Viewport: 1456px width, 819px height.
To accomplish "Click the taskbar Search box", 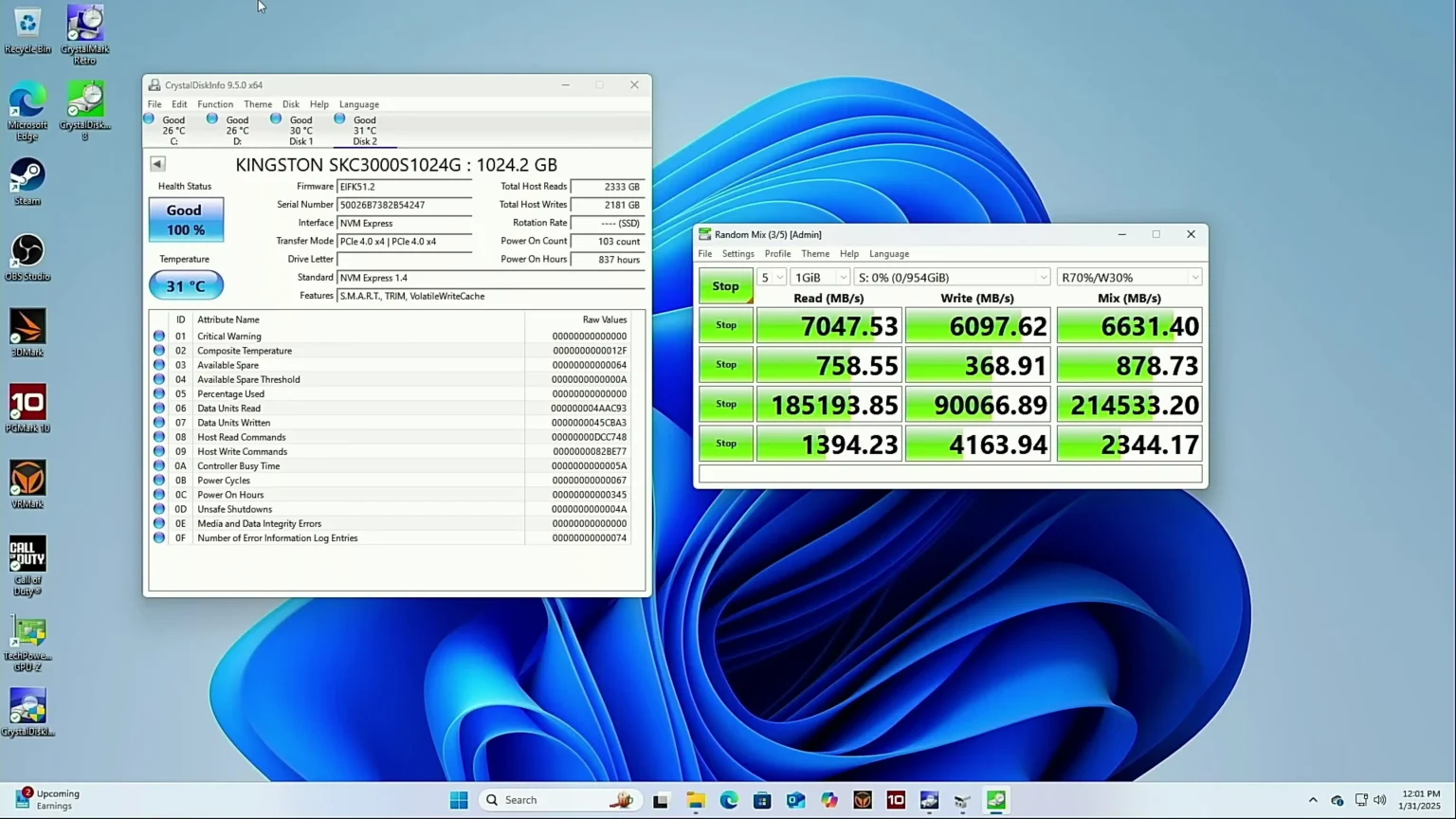I will pos(560,800).
